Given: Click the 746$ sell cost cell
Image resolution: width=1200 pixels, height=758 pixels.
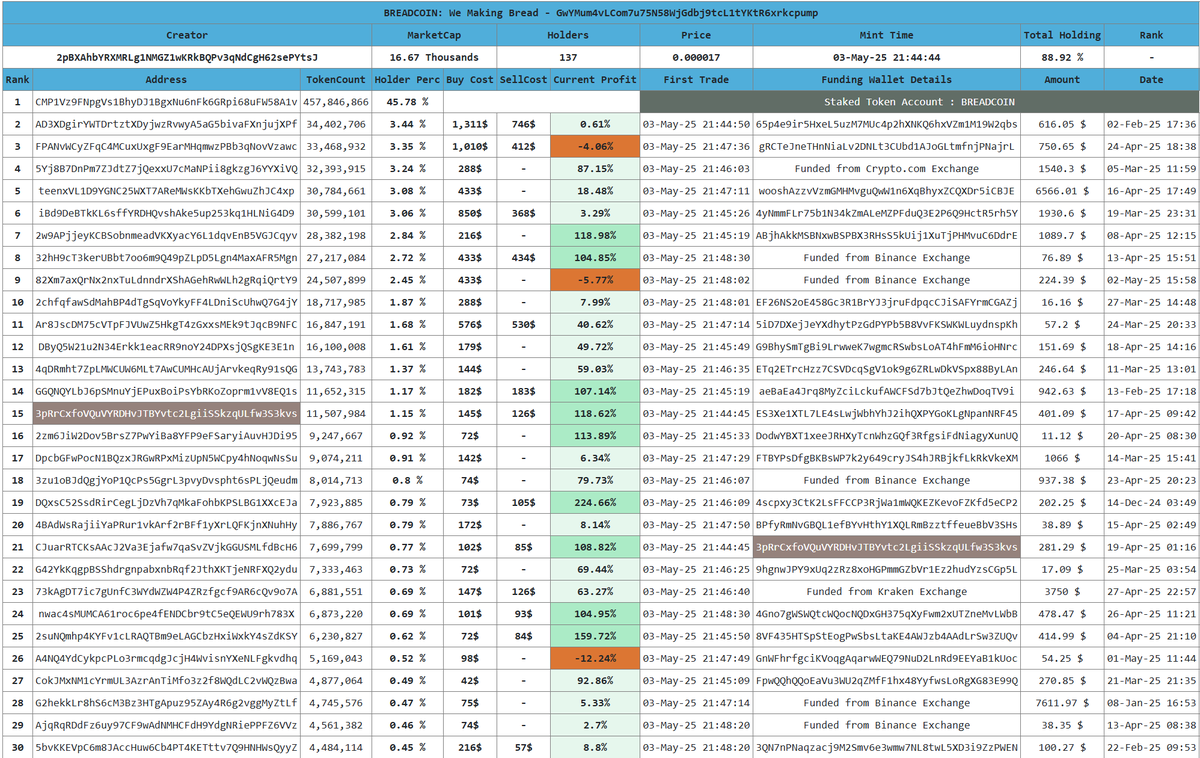Looking at the screenshot, I should (x=523, y=124).
